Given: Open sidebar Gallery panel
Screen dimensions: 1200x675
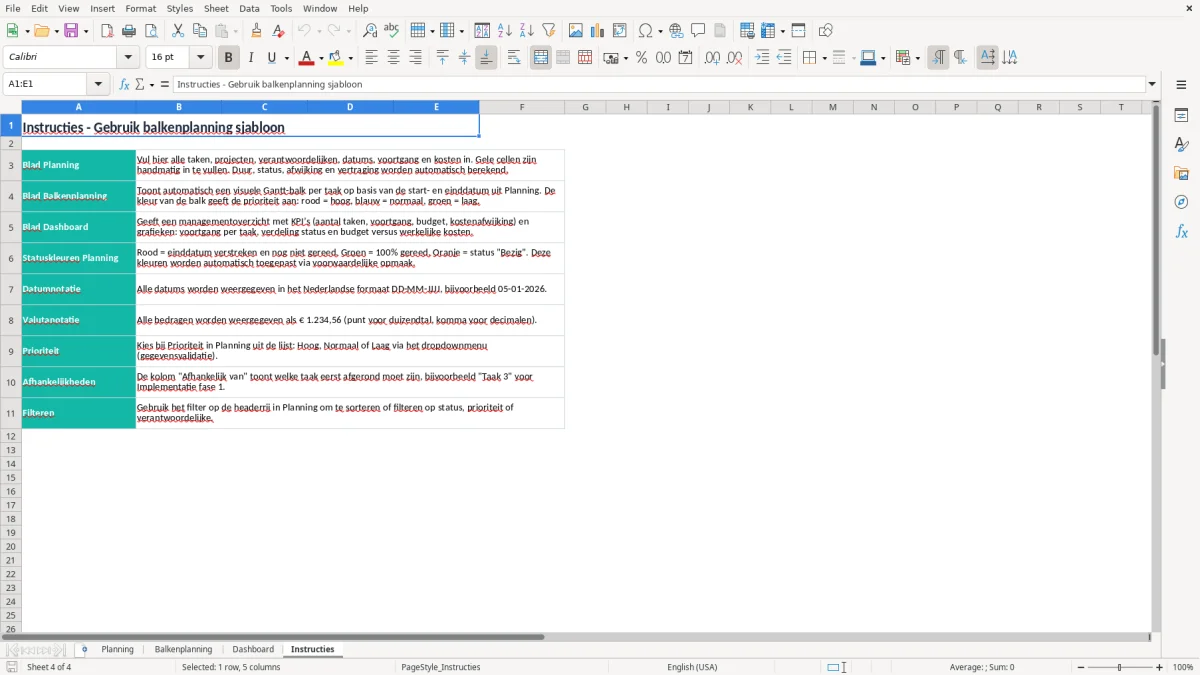Looking at the screenshot, I should coord(1181,174).
